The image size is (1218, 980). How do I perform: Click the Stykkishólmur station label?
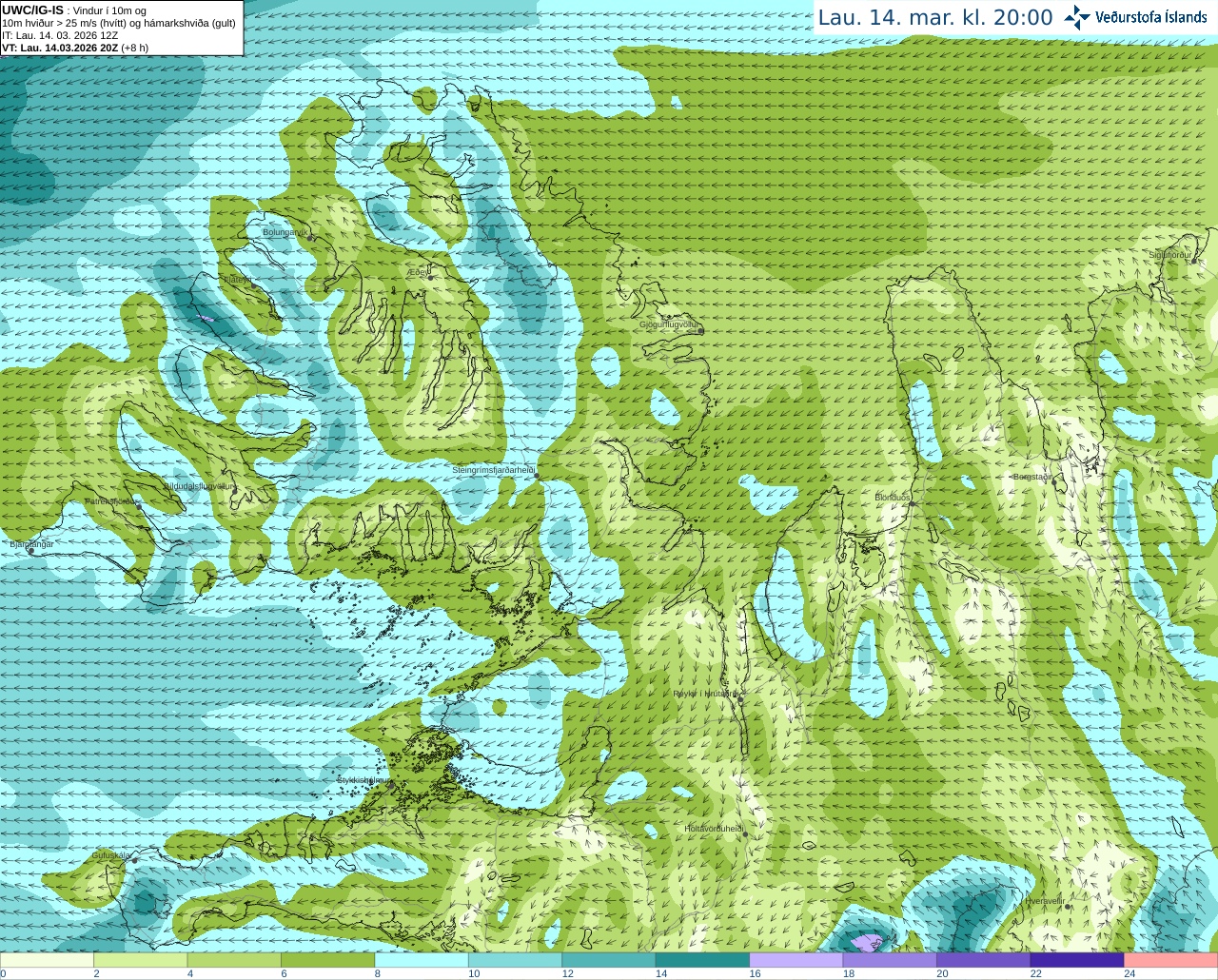(363, 779)
